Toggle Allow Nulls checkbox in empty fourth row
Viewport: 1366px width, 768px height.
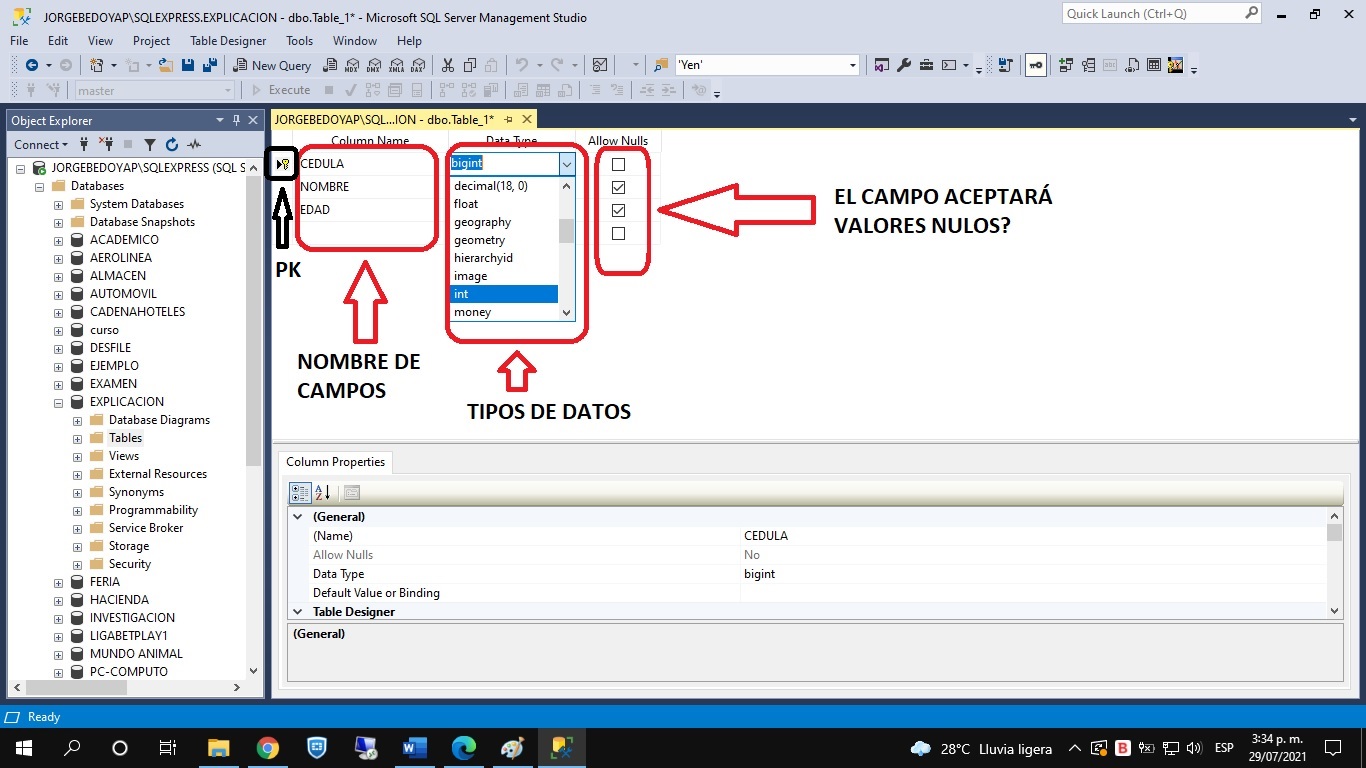pos(618,233)
